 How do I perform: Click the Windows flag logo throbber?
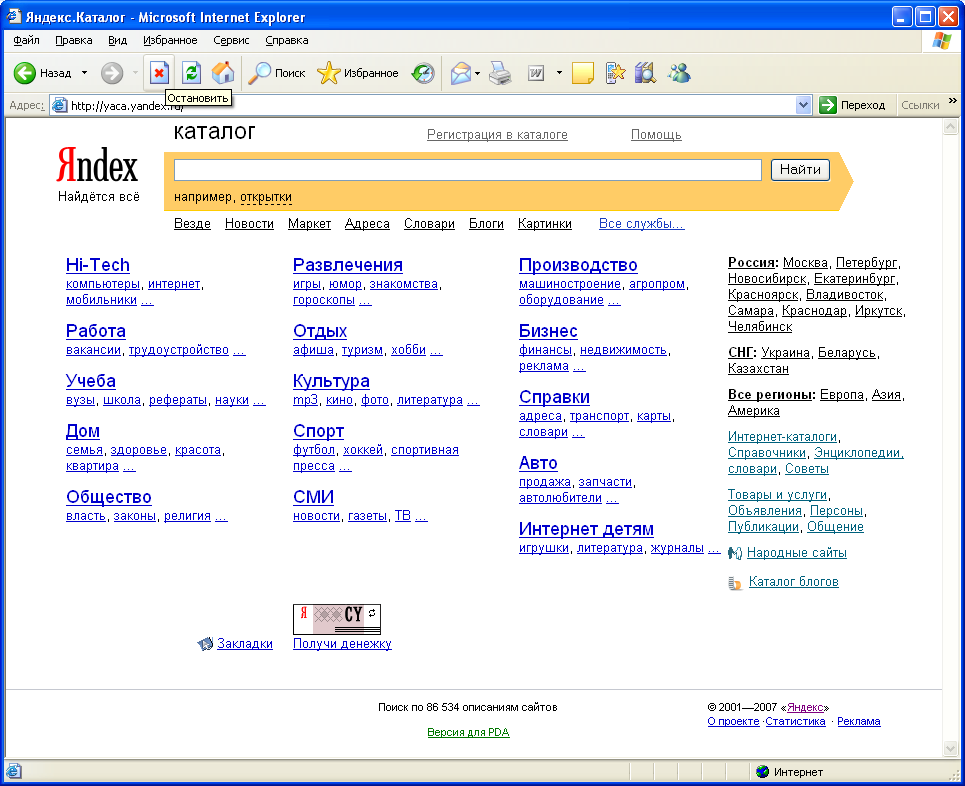click(941, 41)
